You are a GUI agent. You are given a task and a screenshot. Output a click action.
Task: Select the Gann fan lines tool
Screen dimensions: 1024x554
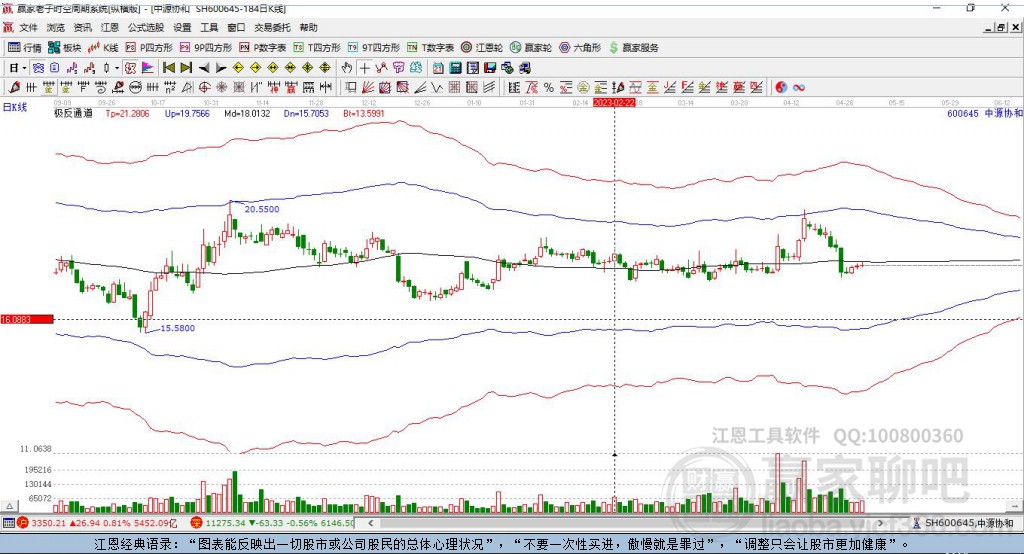pos(368,88)
